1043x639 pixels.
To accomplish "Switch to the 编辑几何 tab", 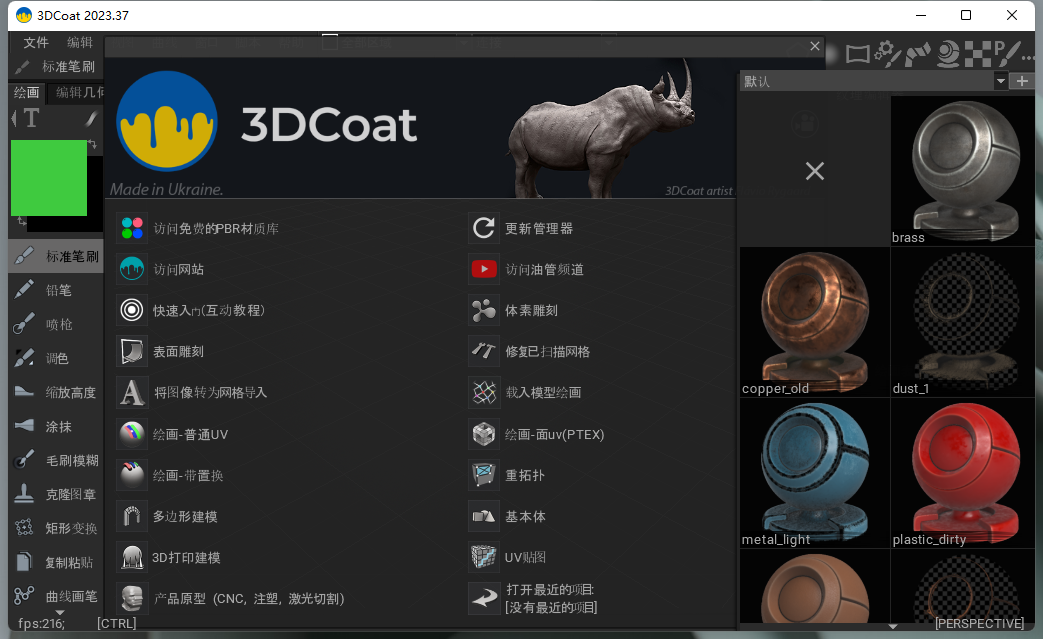I will click(78, 92).
